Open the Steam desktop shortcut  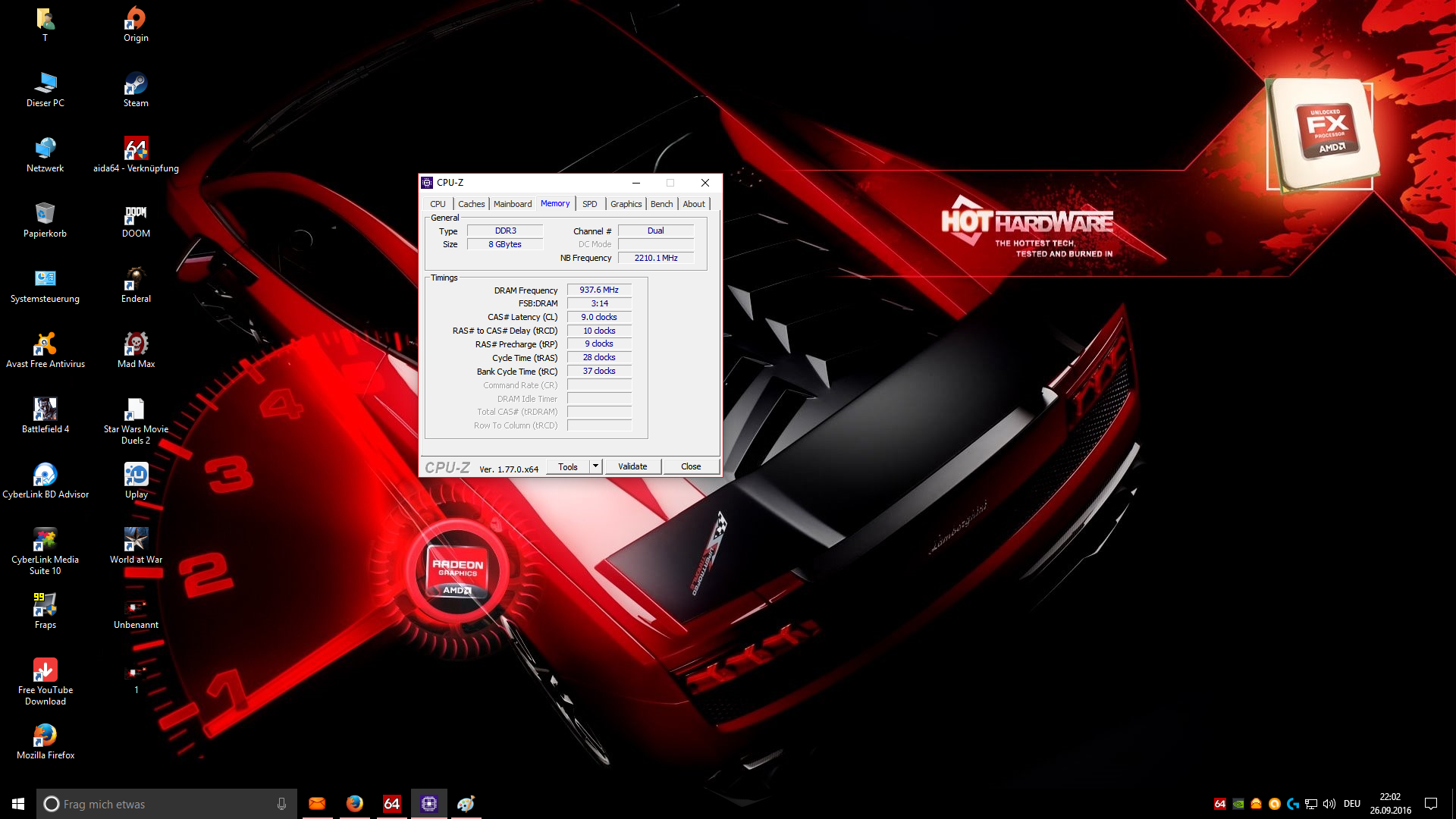[136, 85]
